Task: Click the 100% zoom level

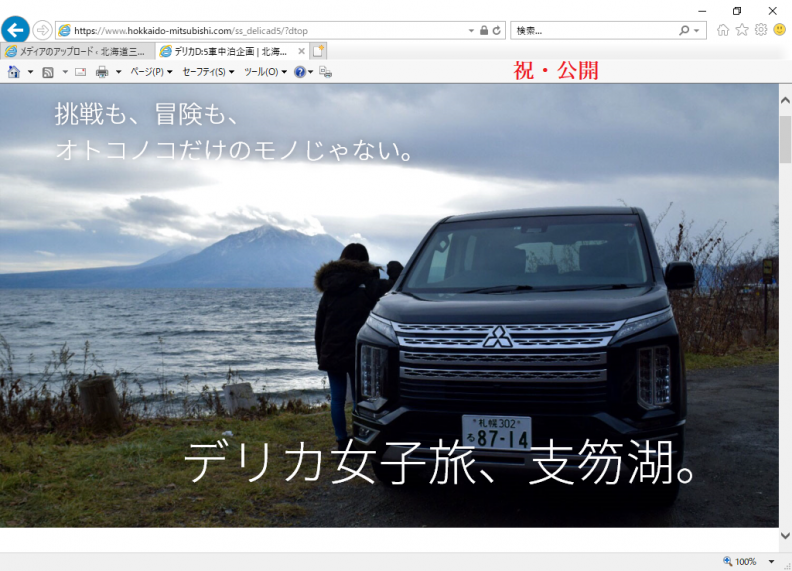Action: [746, 561]
